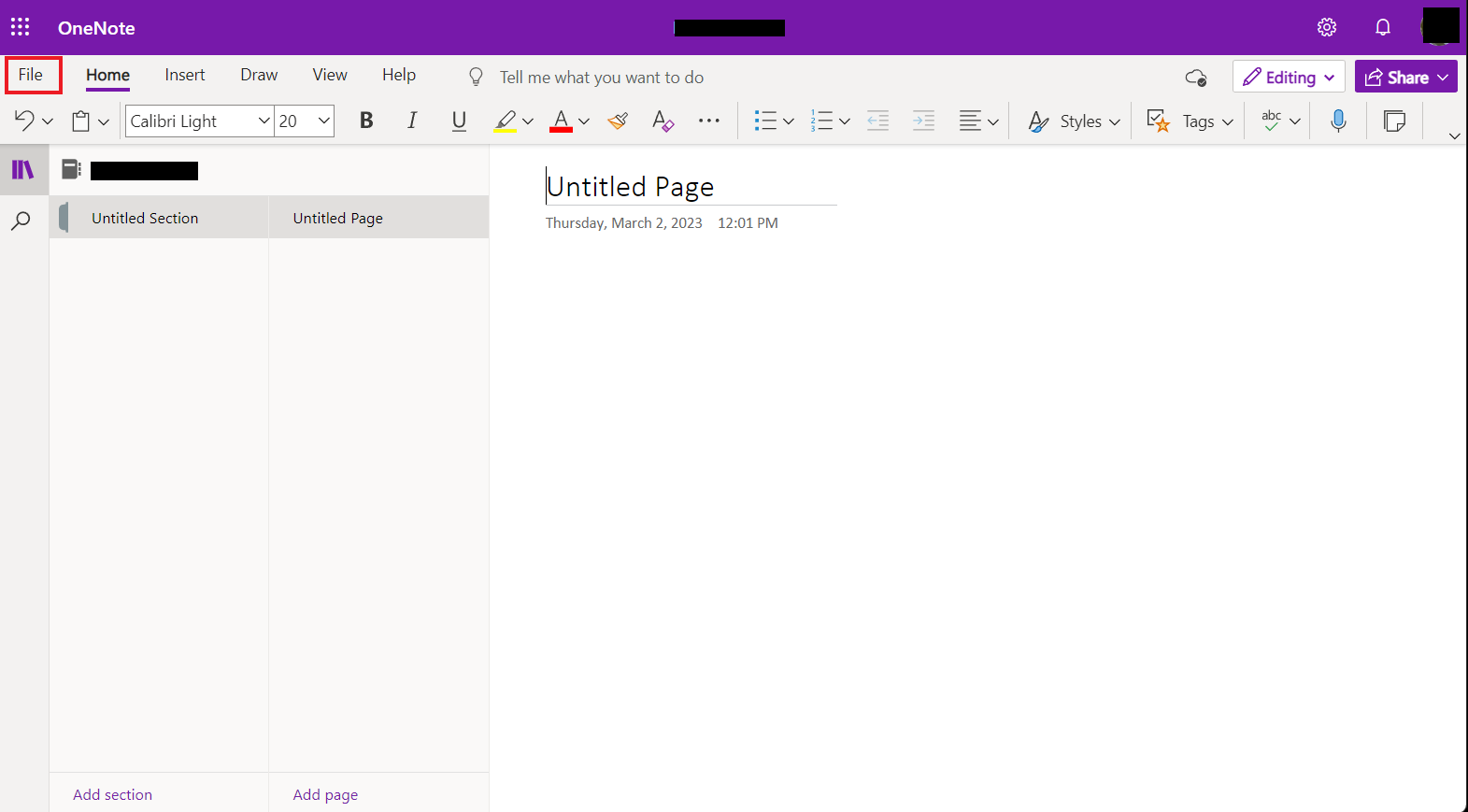This screenshot has width=1468, height=812.
Task: Run the spelling check abc icon
Action: pyautogui.click(x=1272, y=121)
